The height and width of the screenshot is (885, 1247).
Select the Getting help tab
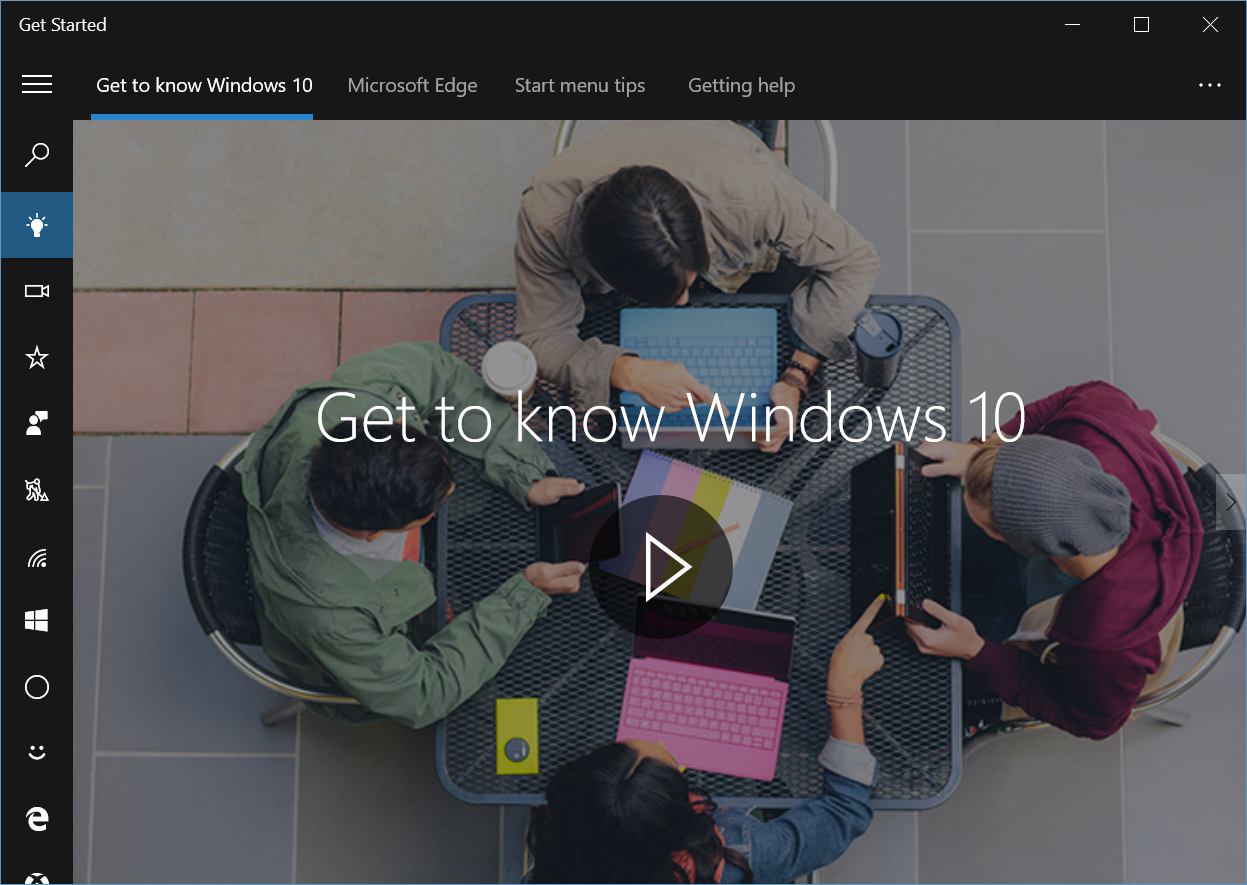point(741,86)
